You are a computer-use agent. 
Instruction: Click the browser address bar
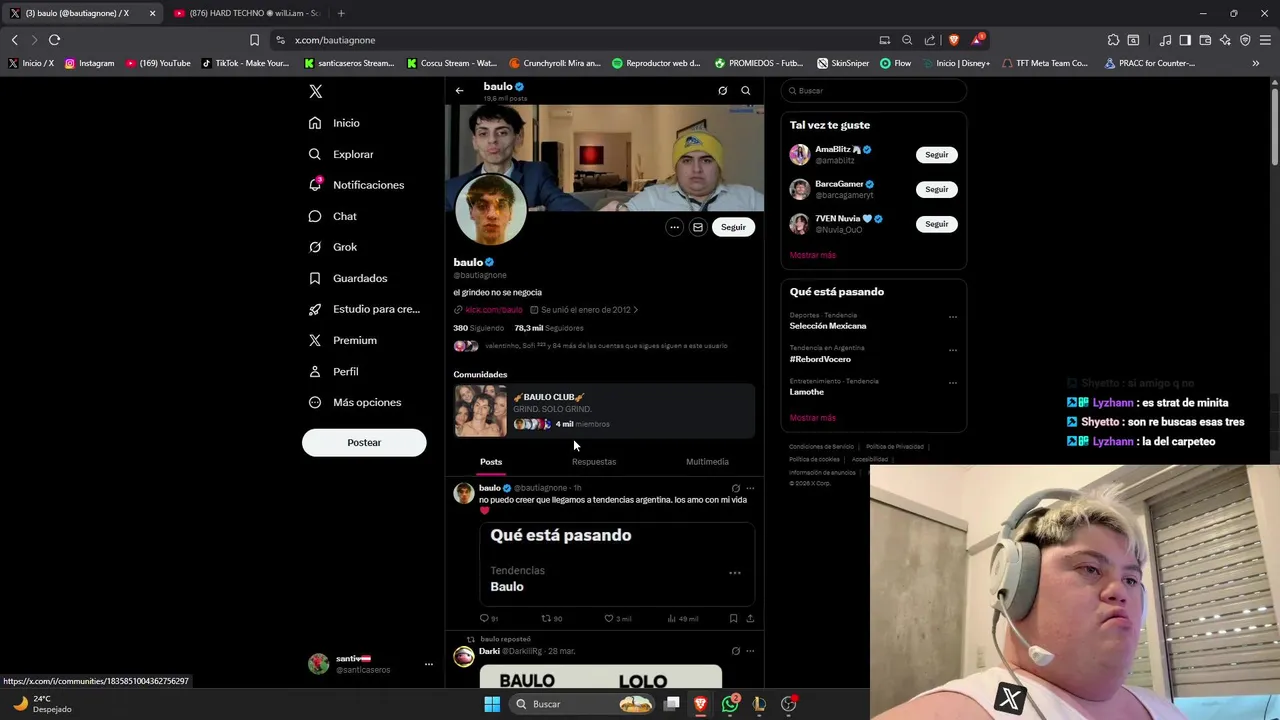(x=570, y=40)
